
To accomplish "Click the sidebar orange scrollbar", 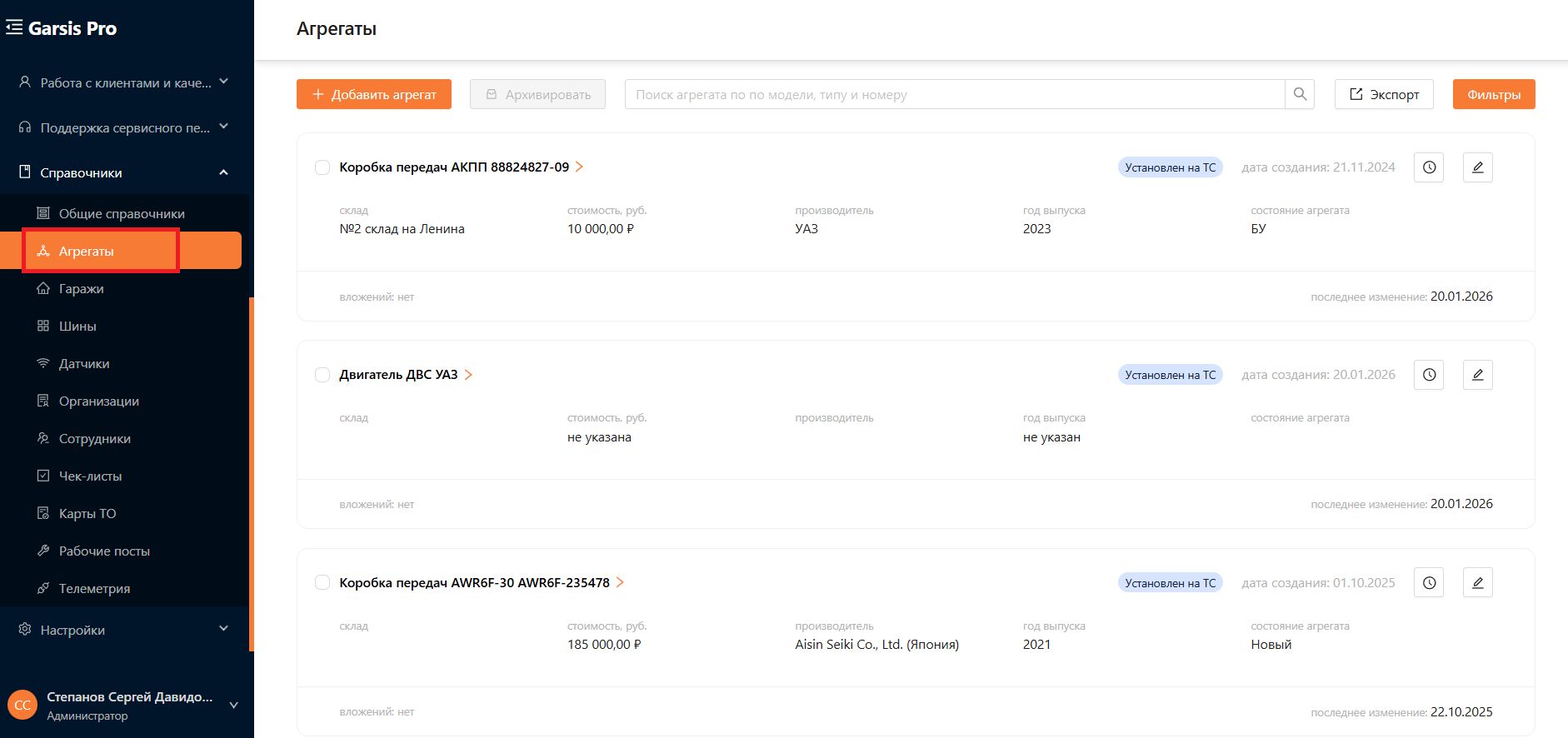I will [251, 473].
